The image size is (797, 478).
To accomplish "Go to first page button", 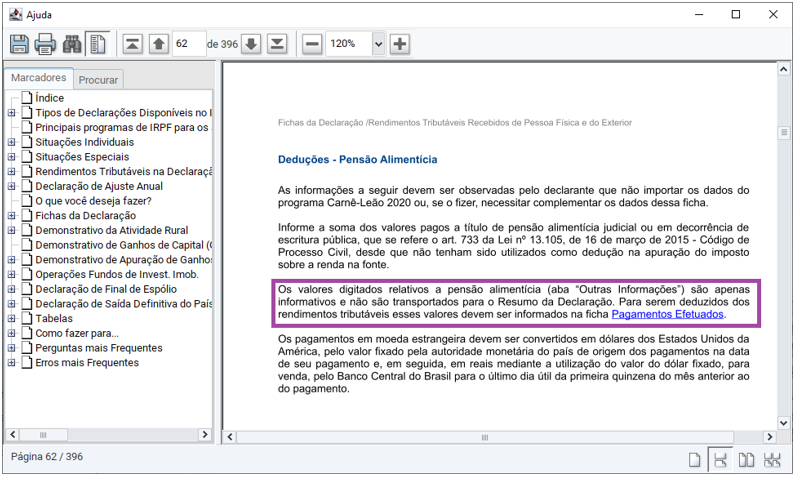I will coord(132,44).
